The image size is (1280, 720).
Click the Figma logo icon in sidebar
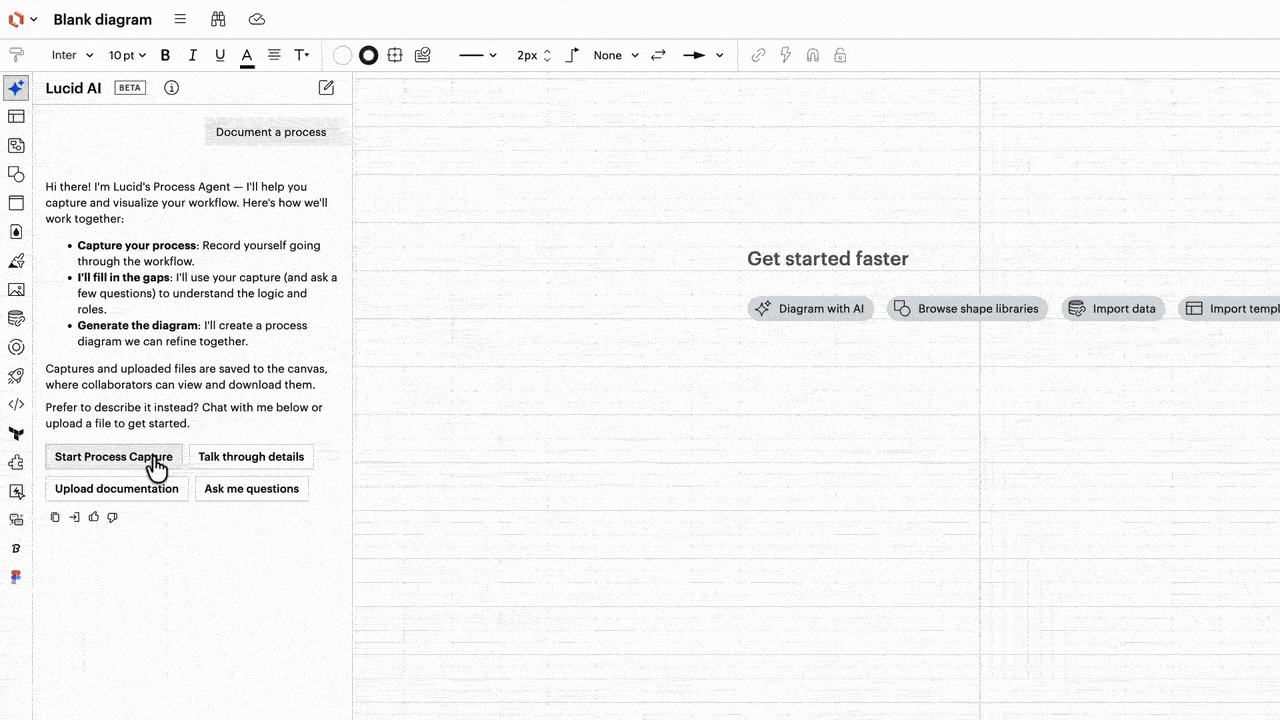(16, 577)
